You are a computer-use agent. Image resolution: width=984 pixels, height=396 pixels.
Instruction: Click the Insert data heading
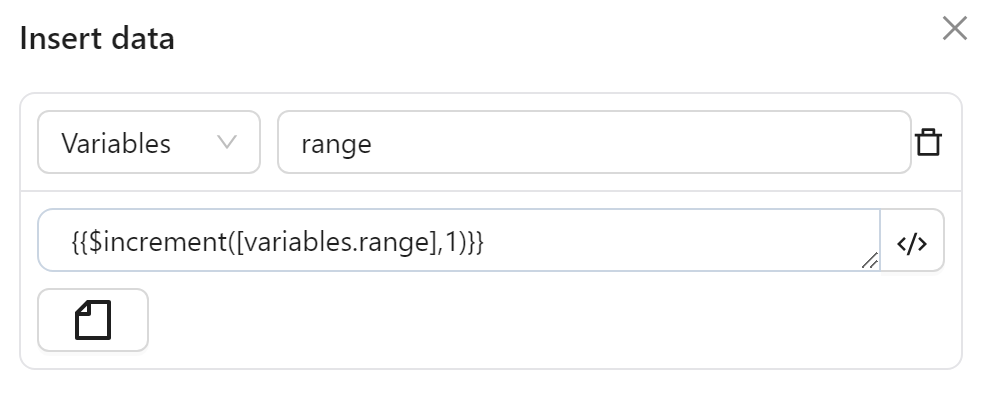pos(97,38)
